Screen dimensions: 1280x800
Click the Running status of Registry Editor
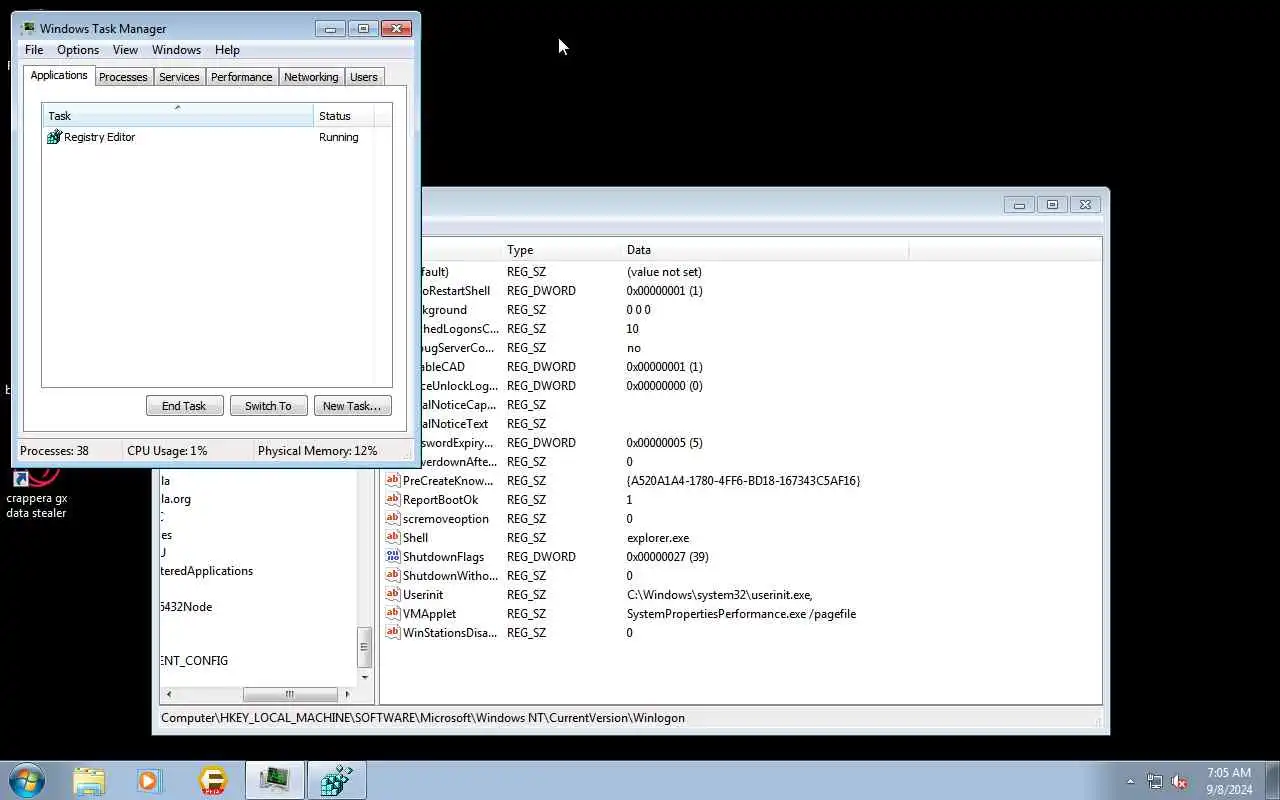click(x=339, y=137)
